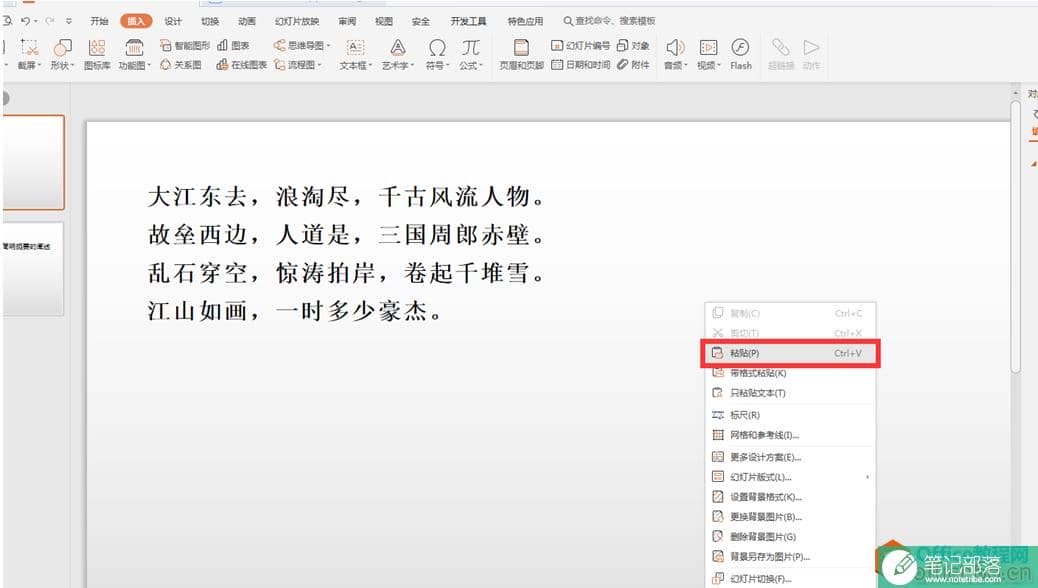Switch to the 插入 tab

pyautogui.click(x=136, y=21)
